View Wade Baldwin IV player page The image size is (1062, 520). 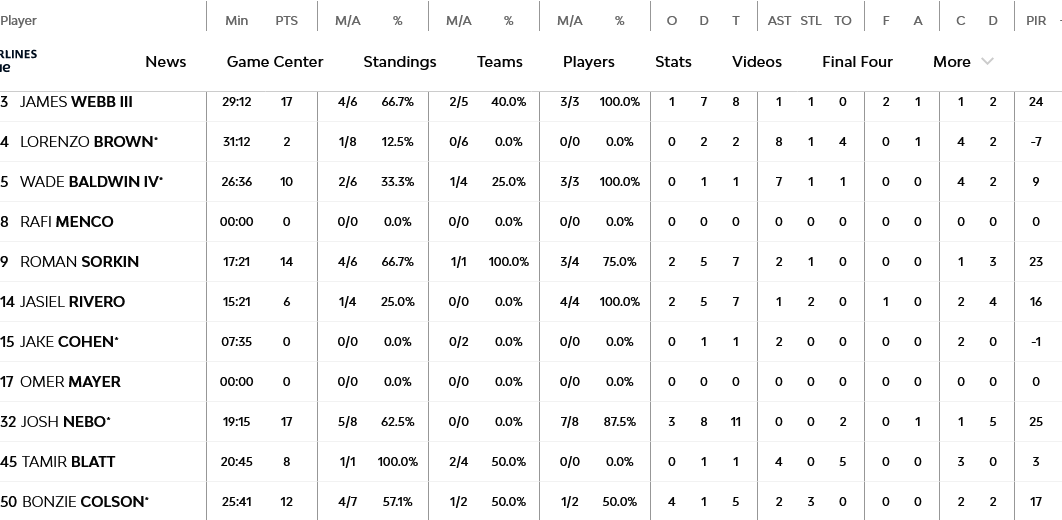pyautogui.click(x=90, y=182)
